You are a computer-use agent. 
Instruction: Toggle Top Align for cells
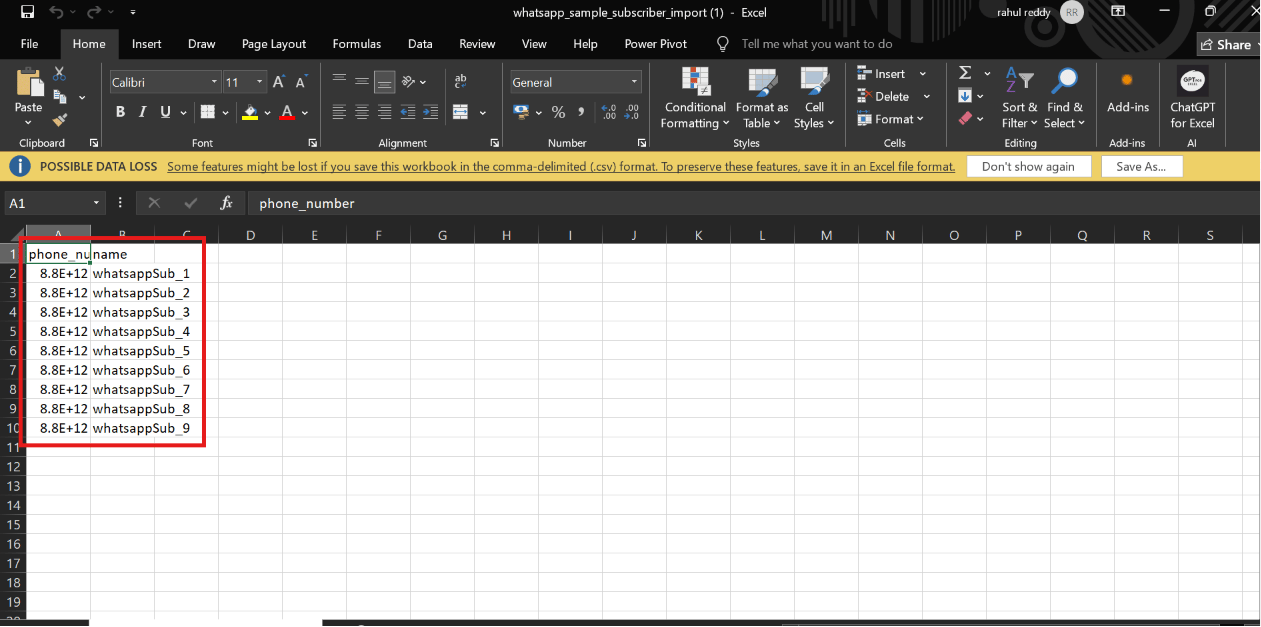tap(340, 82)
